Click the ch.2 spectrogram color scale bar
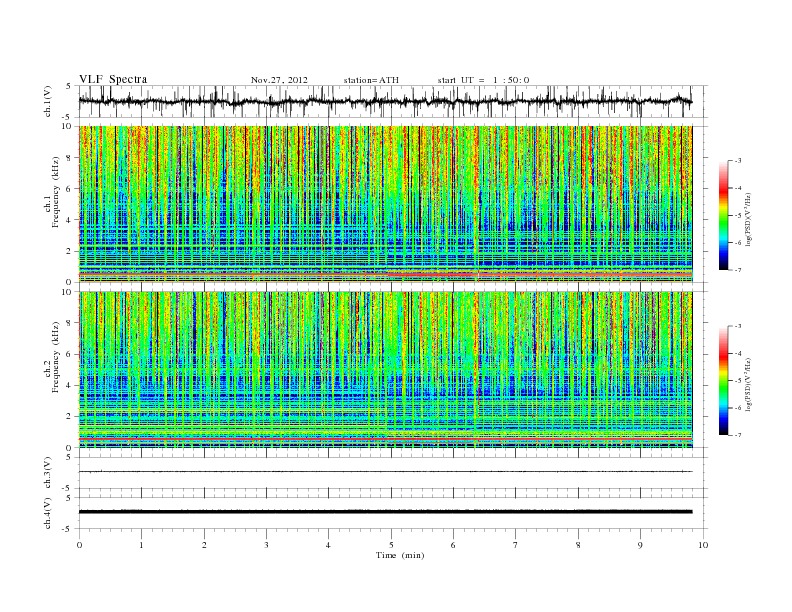Image resolution: width=792 pixels, height=612 pixels. (x=723, y=380)
